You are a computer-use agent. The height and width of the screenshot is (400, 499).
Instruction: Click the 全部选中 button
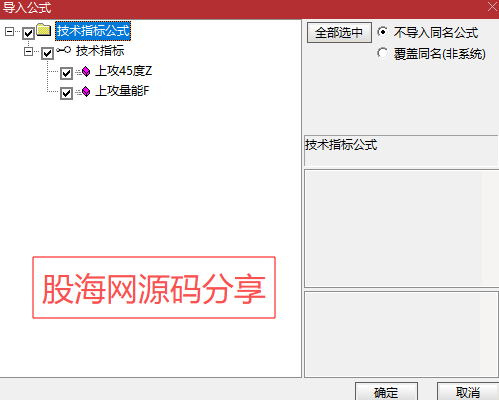339,33
